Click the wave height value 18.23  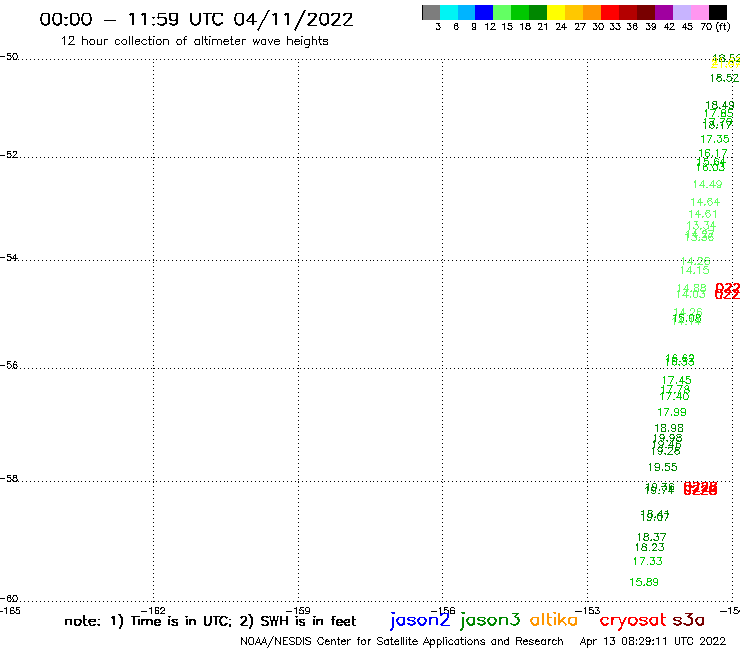tap(649, 547)
